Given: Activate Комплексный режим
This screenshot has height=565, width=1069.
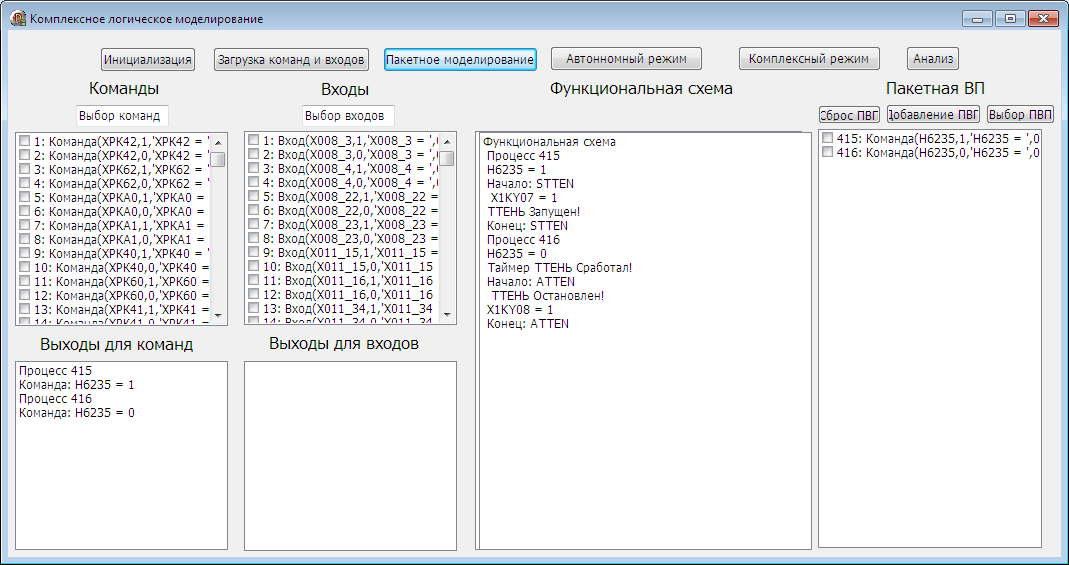Looking at the screenshot, I should click(809, 59).
